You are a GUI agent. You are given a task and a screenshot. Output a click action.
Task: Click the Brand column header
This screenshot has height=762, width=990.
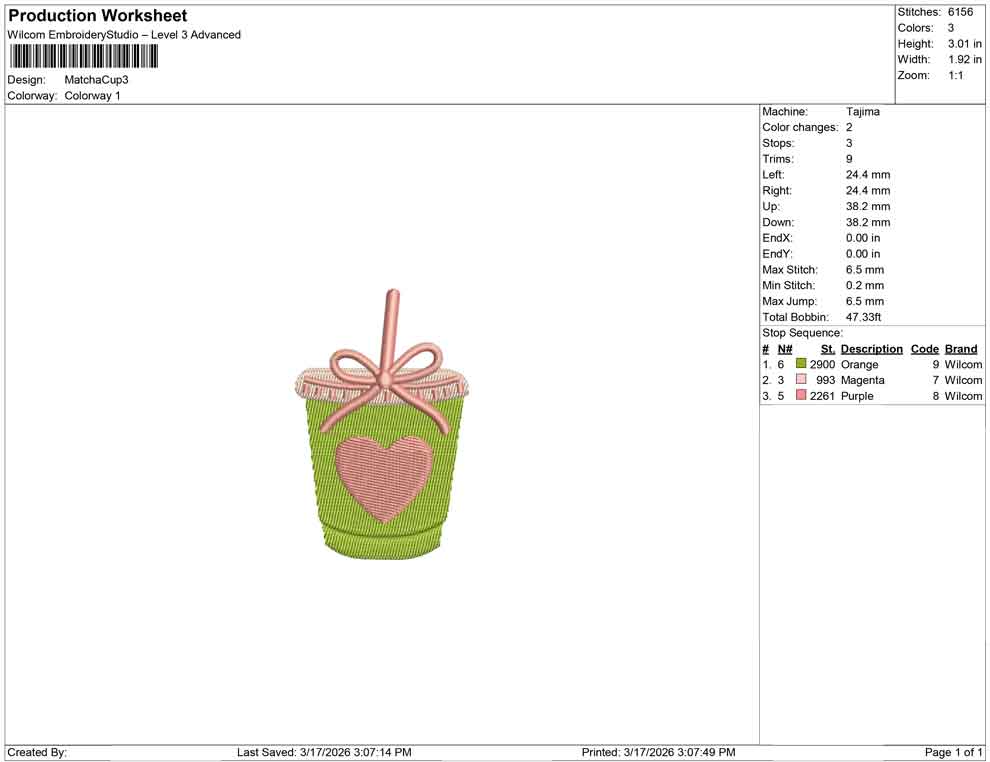point(961,349)
